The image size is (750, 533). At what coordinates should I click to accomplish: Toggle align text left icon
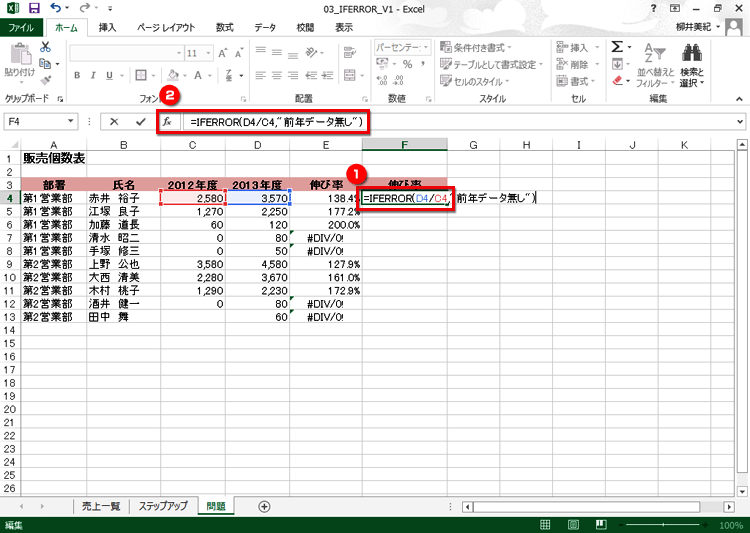[260, 75]
